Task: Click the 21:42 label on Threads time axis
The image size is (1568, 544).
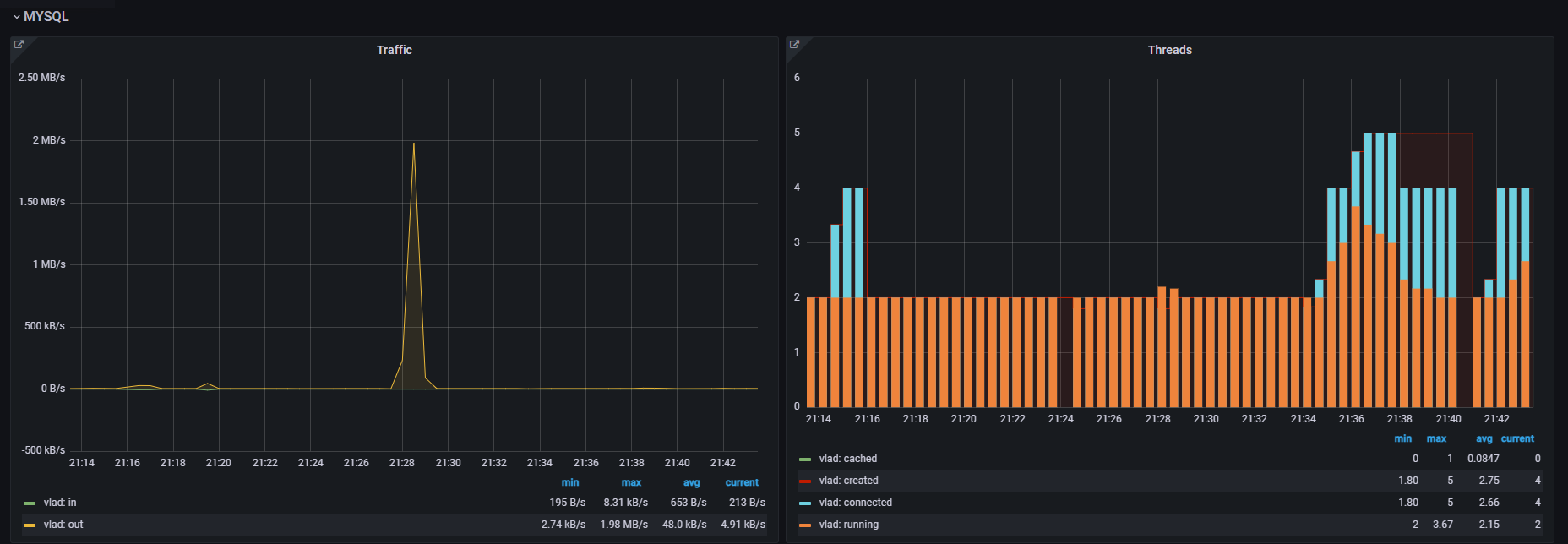Action: tap(1496, 419)
